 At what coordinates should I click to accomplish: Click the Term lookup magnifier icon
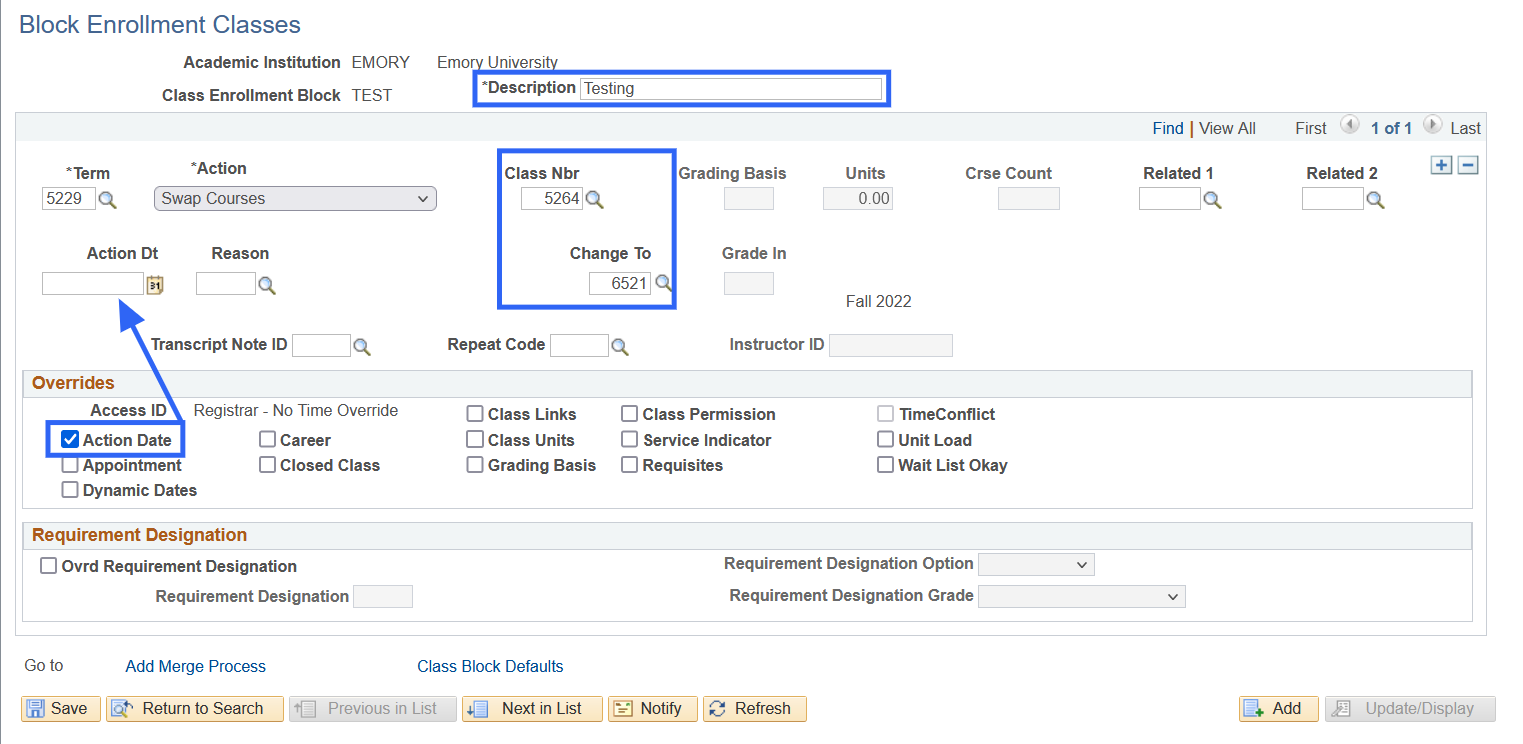coord(108,200)
